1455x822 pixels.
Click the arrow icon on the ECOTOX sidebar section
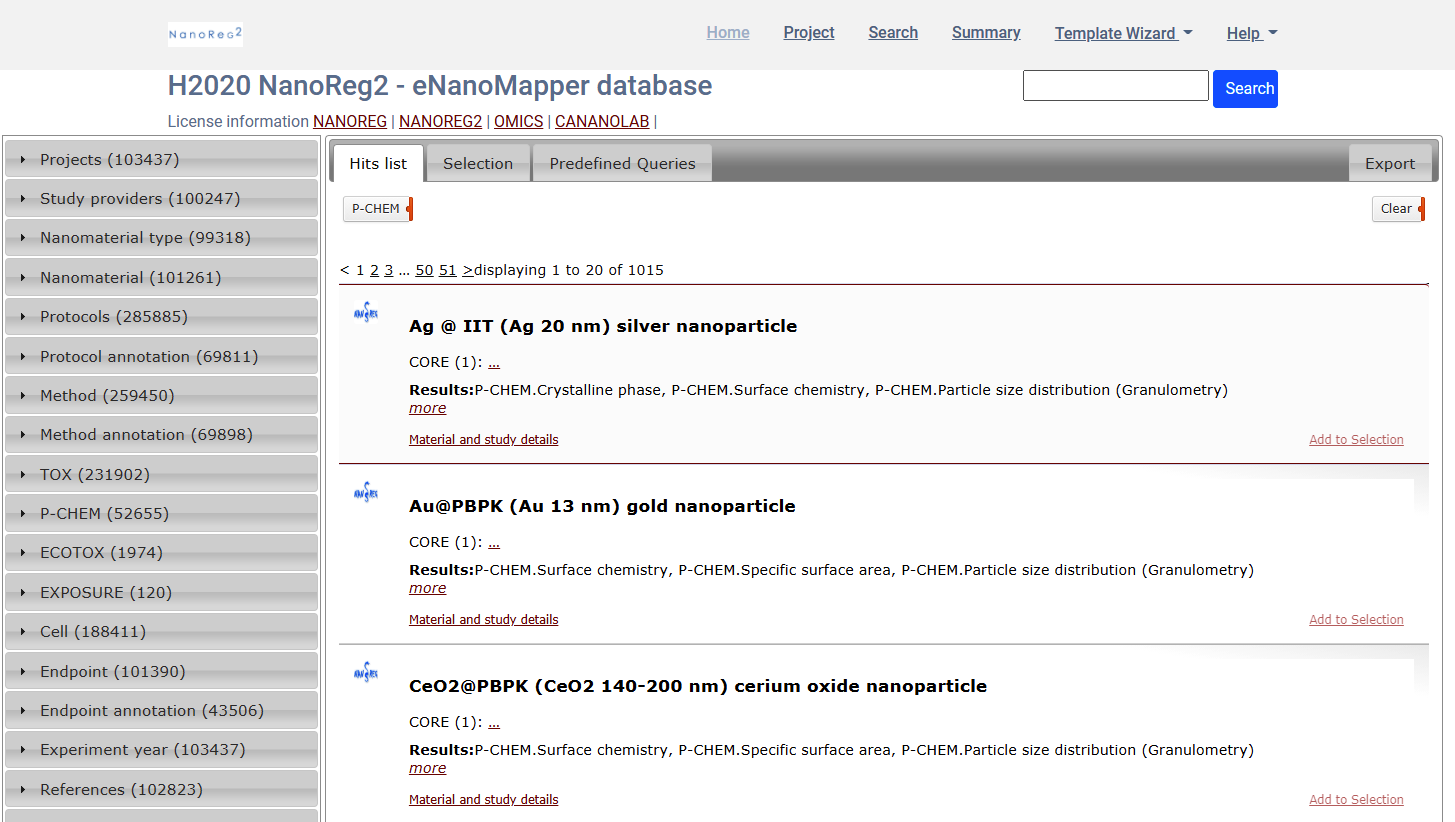pyautogui.click(x=21, y=552)
